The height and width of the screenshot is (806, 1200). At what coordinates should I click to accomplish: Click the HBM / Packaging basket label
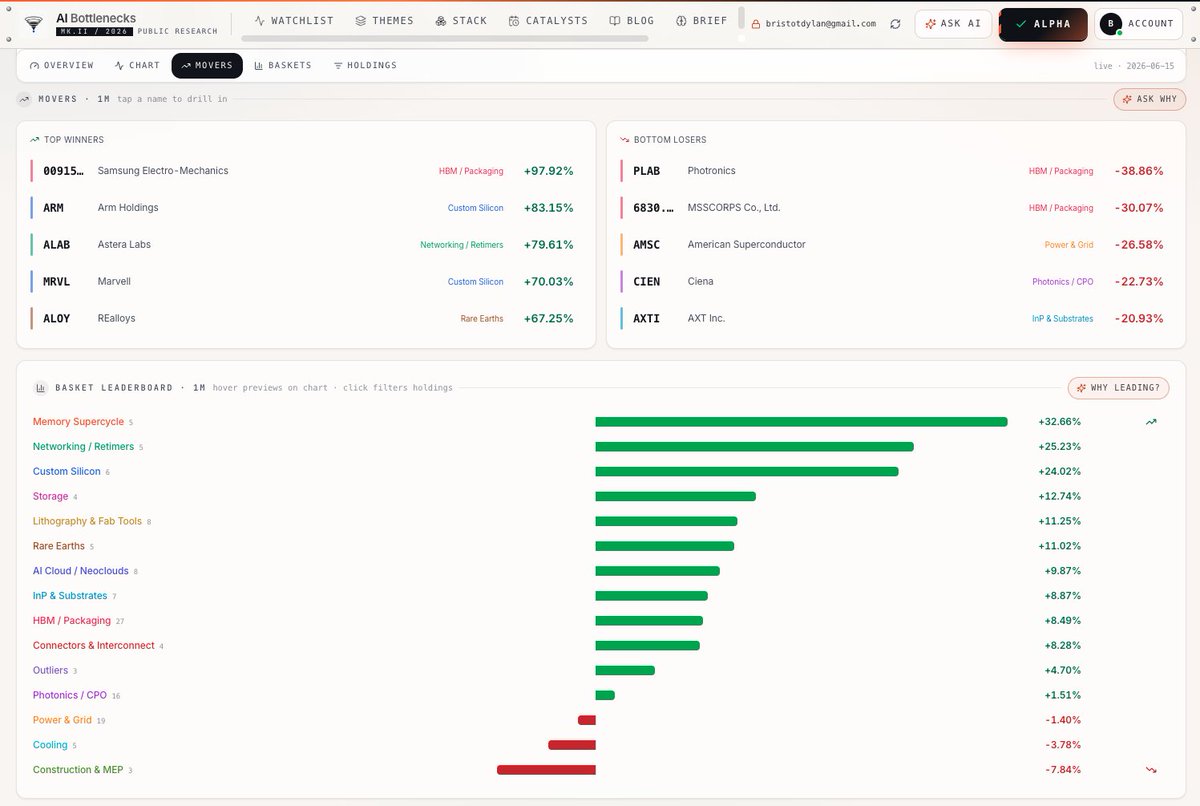72,621
